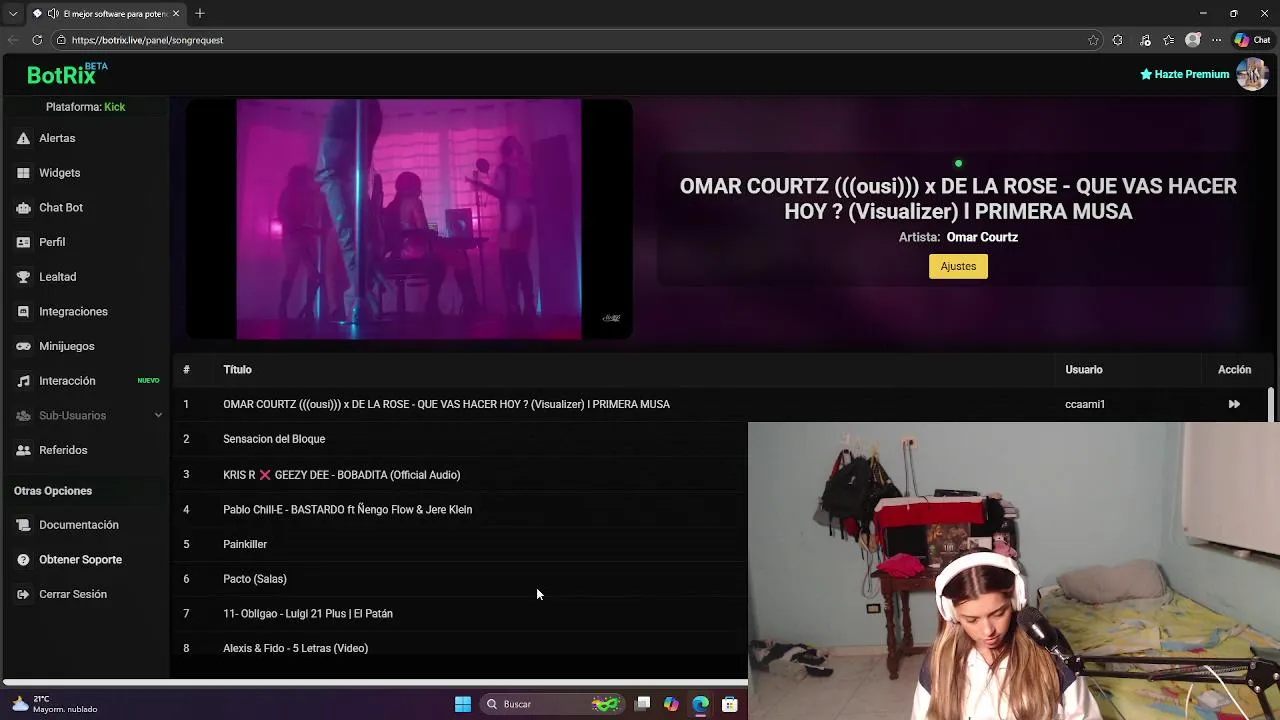Viewport: 1280px width, 720px height.
Task: Click first row OMAR COURTZ song title
Action: click(446, 404)
